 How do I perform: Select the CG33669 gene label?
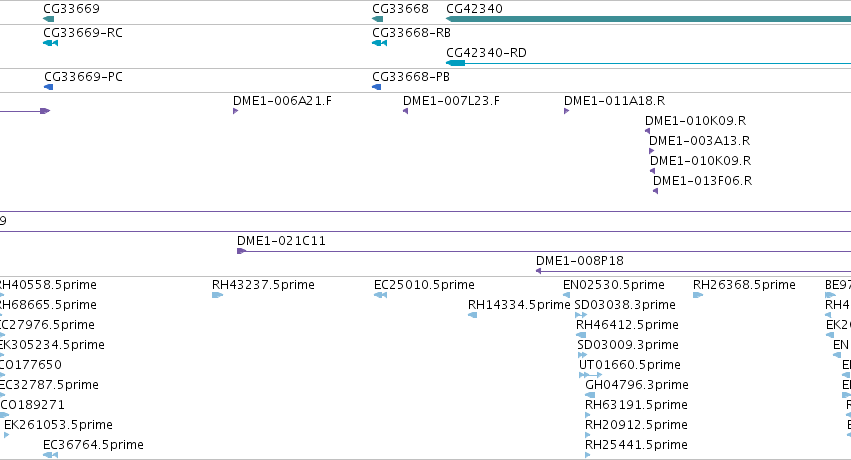(71, 9)
